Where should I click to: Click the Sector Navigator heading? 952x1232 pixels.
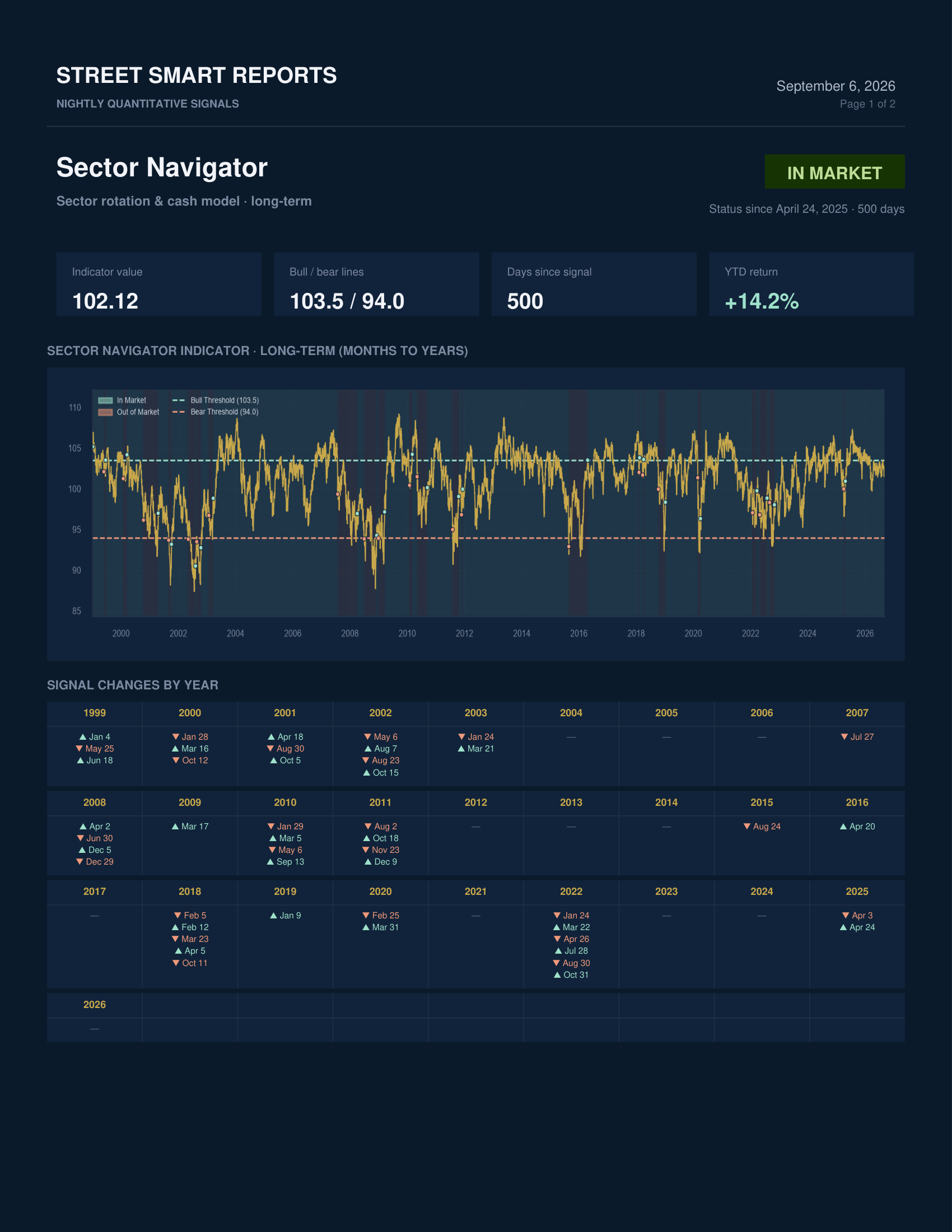point(162,167)
